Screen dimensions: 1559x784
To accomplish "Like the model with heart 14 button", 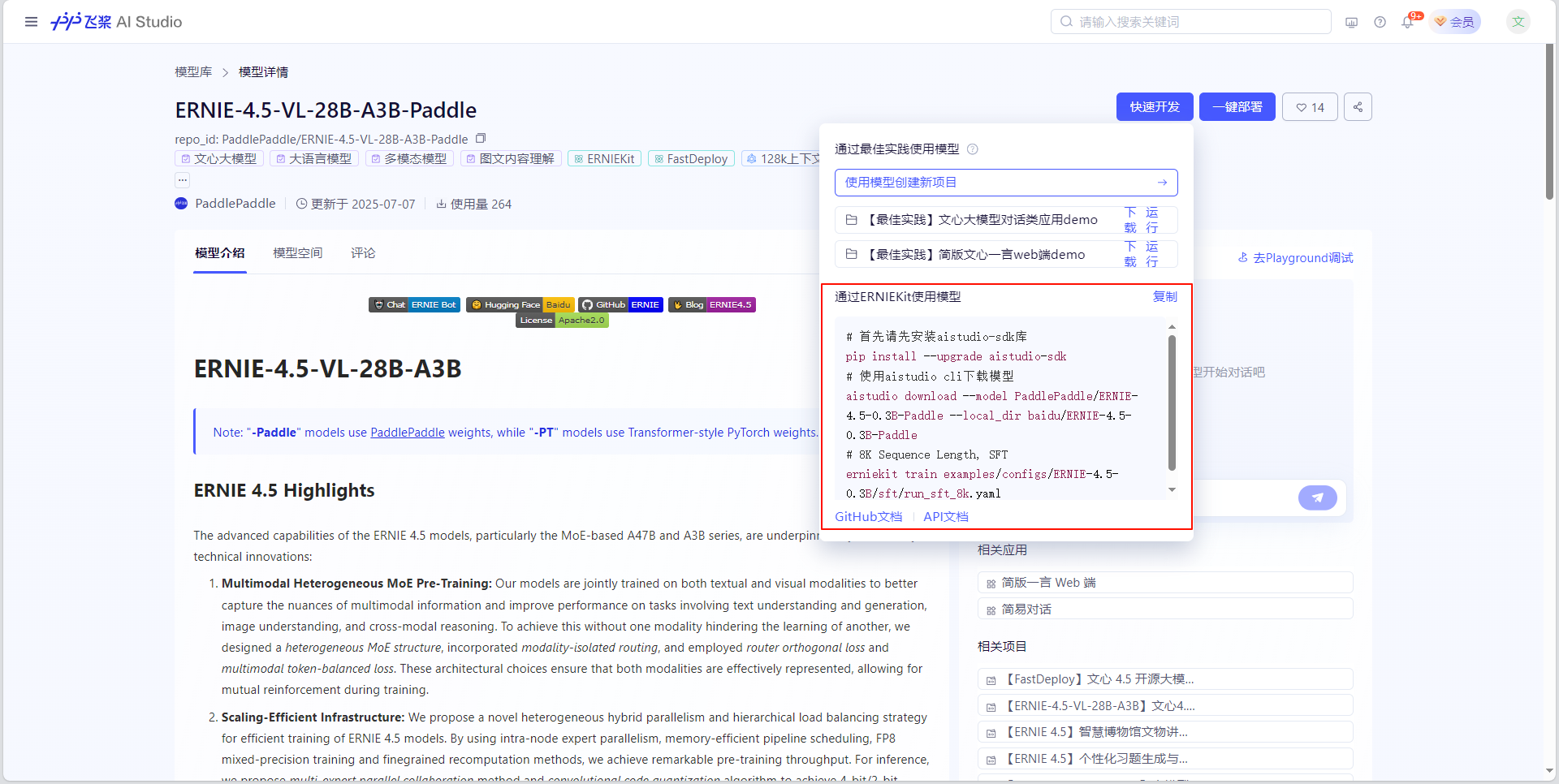I will 1310,107.
